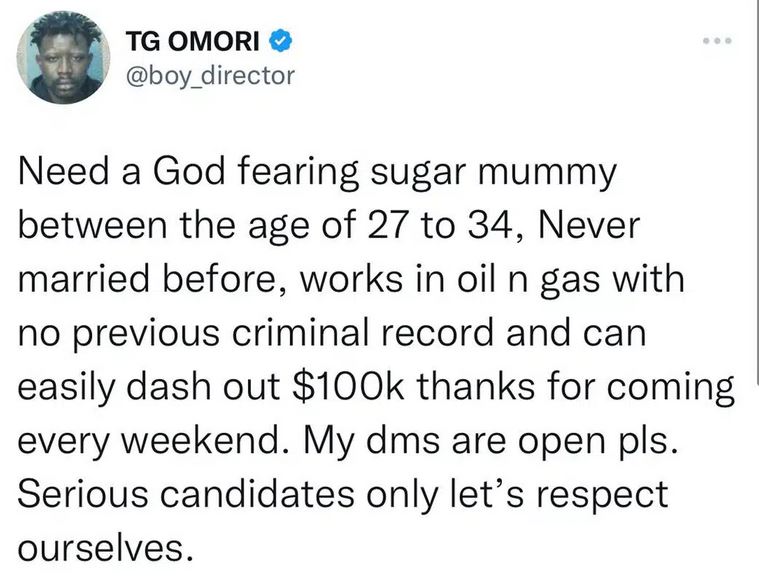Open the tweet's three-dot more options menu
The image size is (759, 581).
[717, 42]
